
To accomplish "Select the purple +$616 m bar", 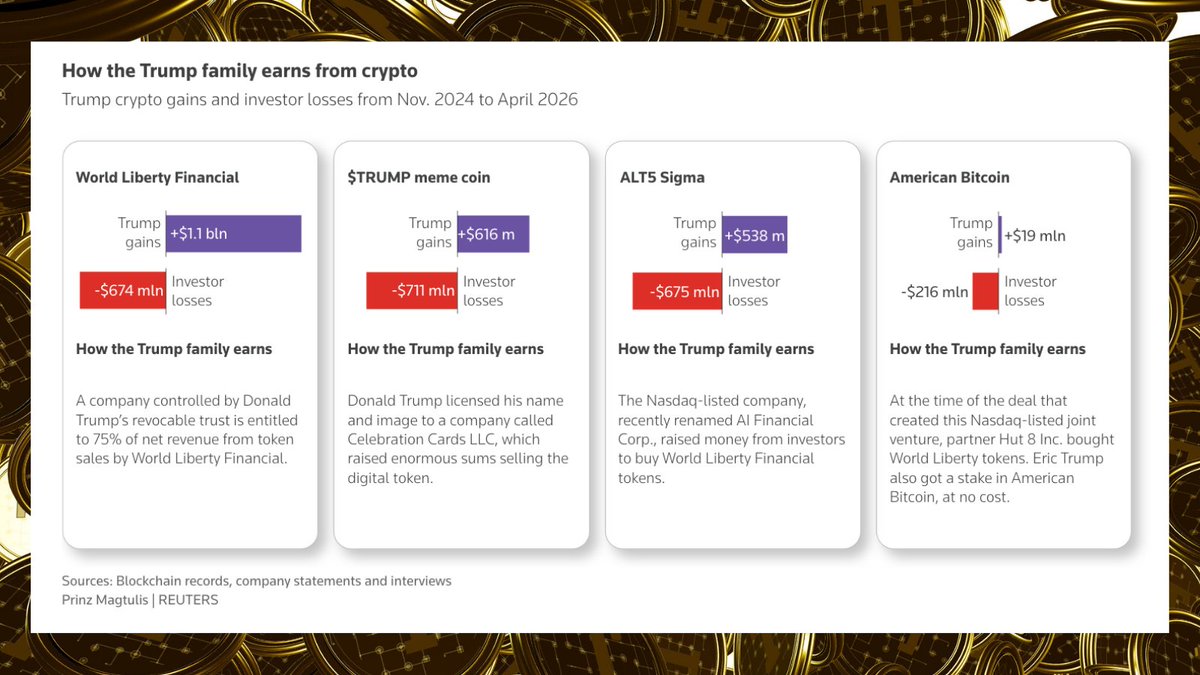I will click(x=493, y=234).
